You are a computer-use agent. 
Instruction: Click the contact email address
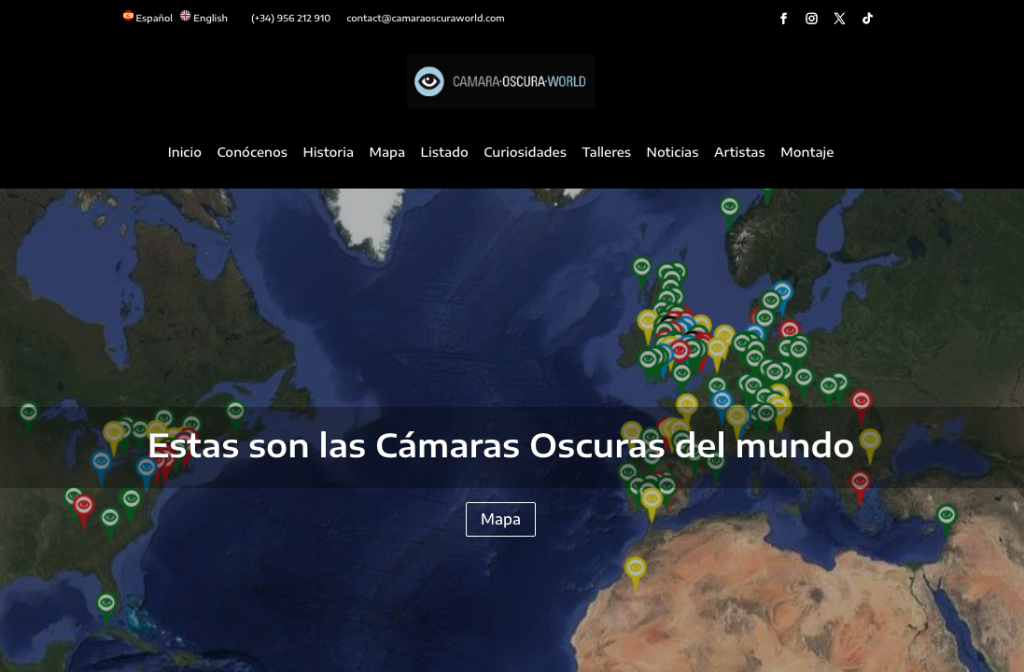coord(425,18)
